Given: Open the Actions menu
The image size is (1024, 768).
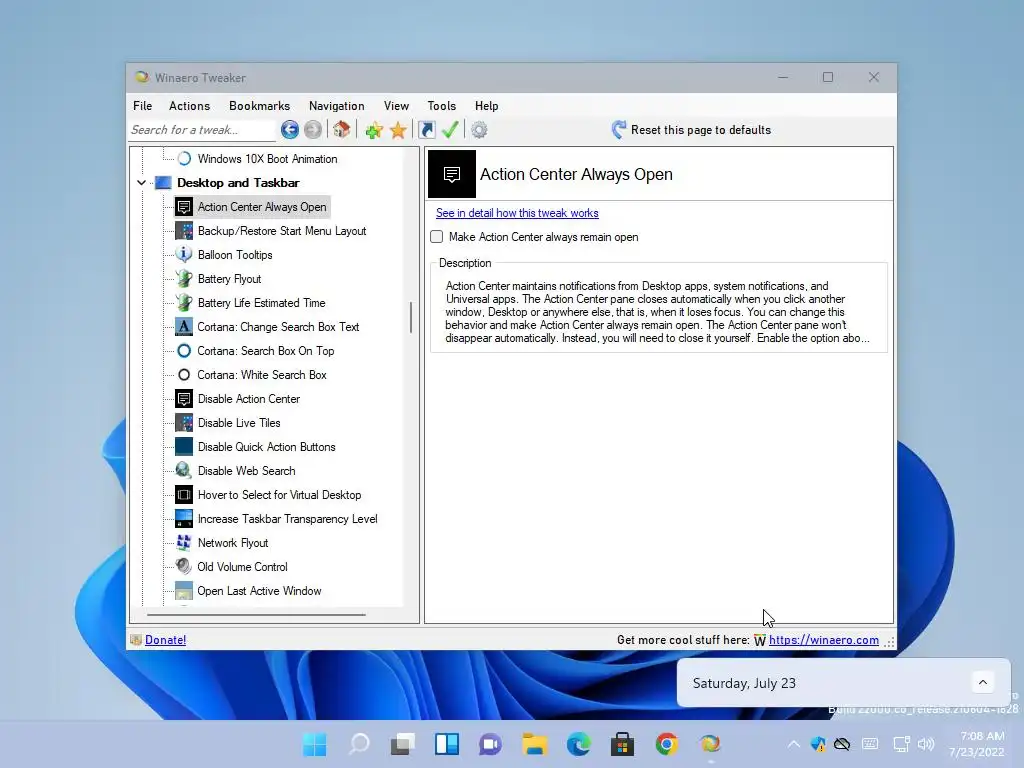Looking at the screenshot, I should click(x=189, y=106).
